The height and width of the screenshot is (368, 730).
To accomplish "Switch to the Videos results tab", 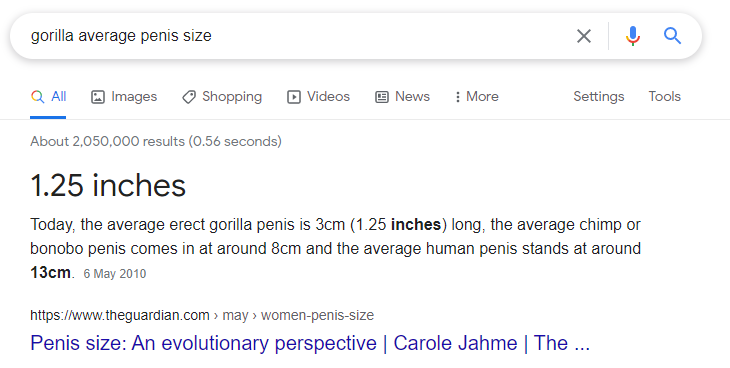I will pyautogui.click(x=318, y=96).
